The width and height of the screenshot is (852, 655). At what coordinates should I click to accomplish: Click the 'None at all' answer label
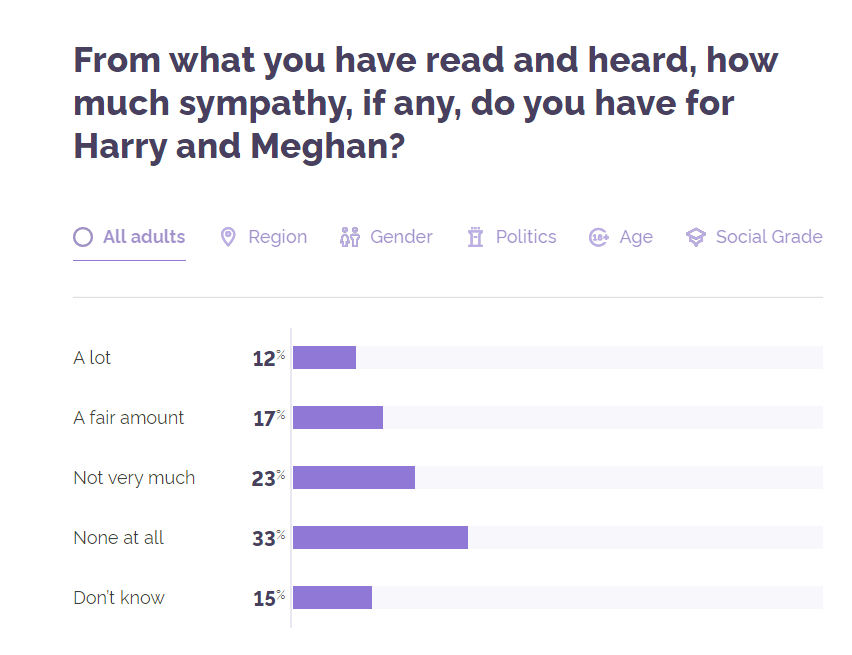click(x=118, y=538)
